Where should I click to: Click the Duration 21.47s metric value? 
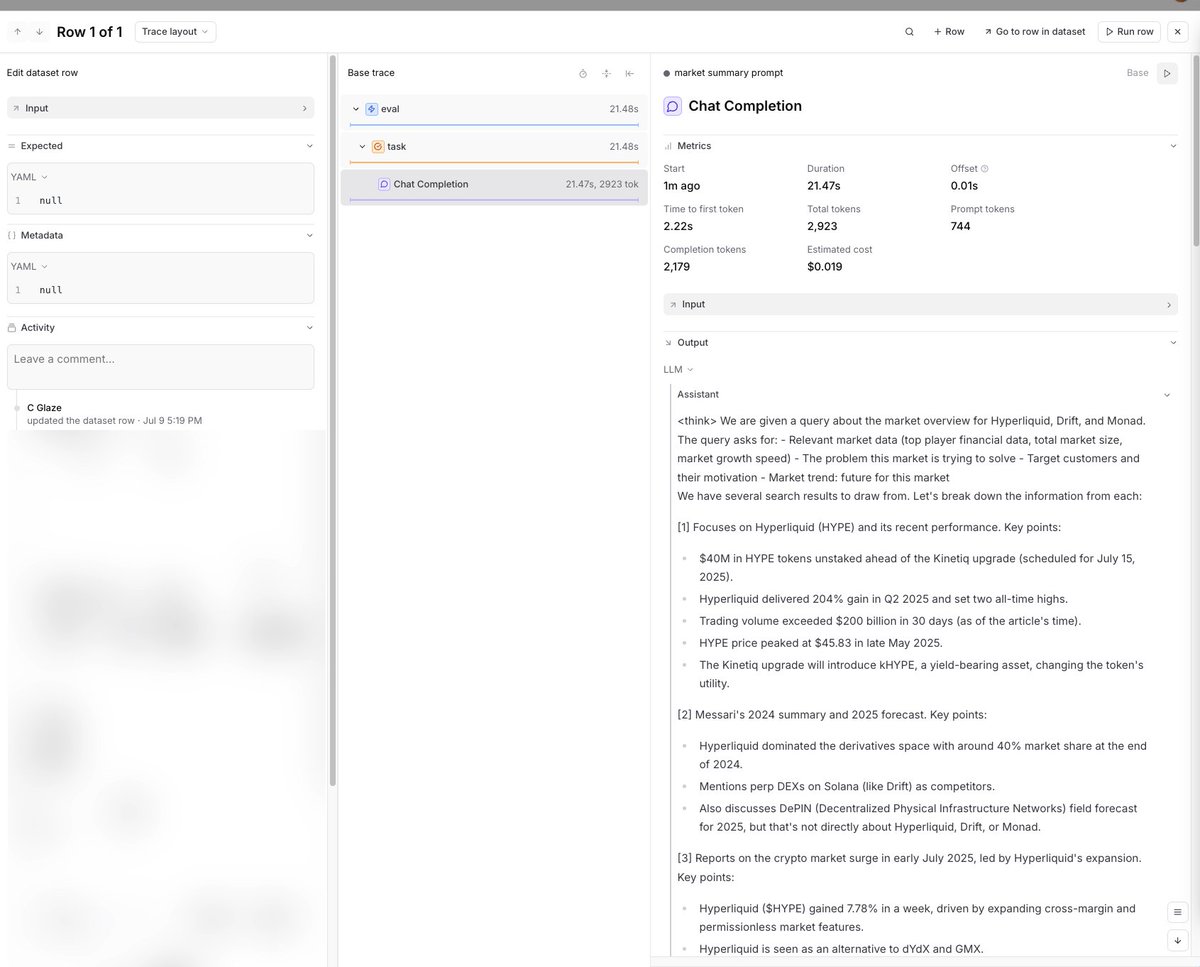coord(824,186)
